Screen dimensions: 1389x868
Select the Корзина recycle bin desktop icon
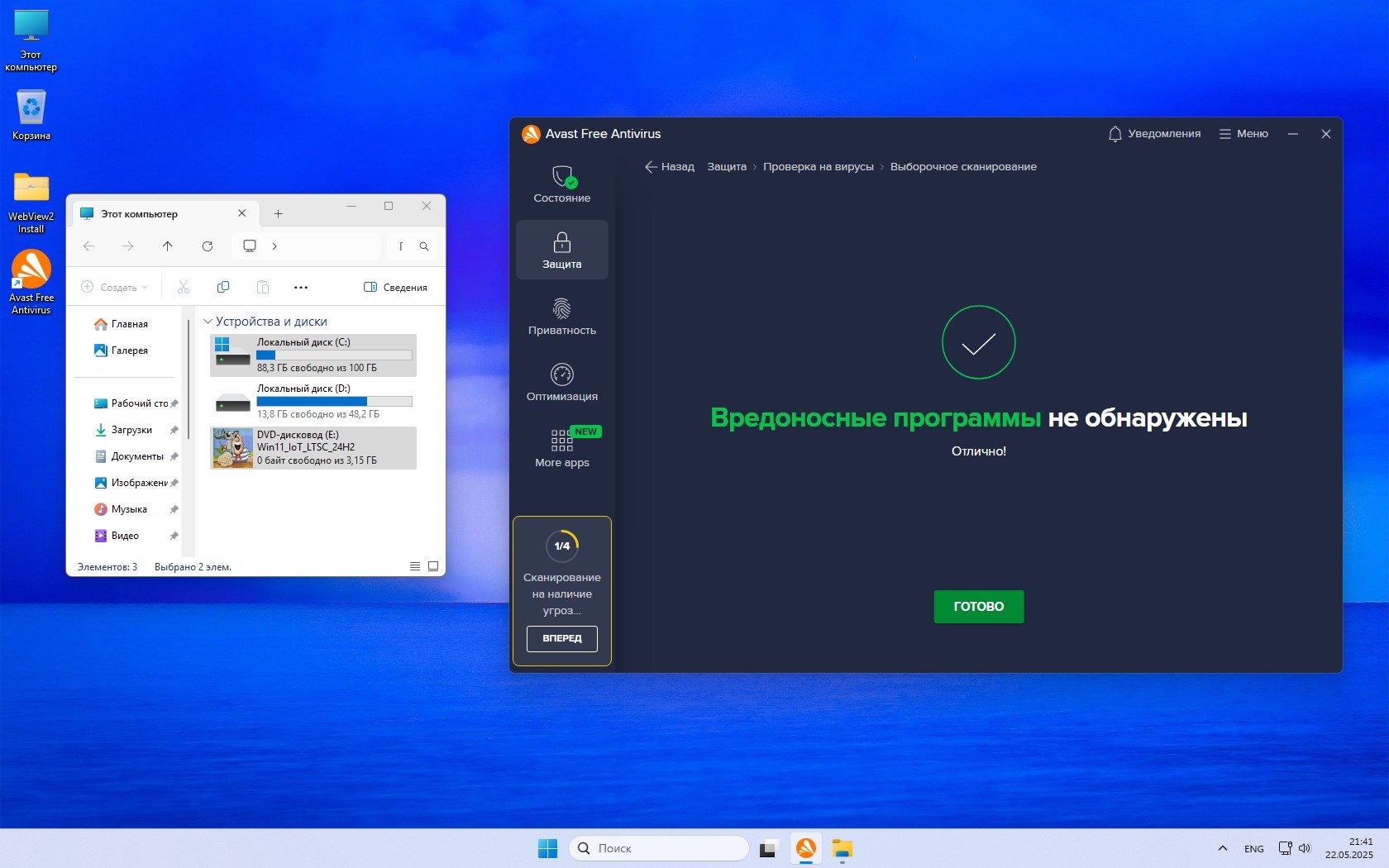31,115
